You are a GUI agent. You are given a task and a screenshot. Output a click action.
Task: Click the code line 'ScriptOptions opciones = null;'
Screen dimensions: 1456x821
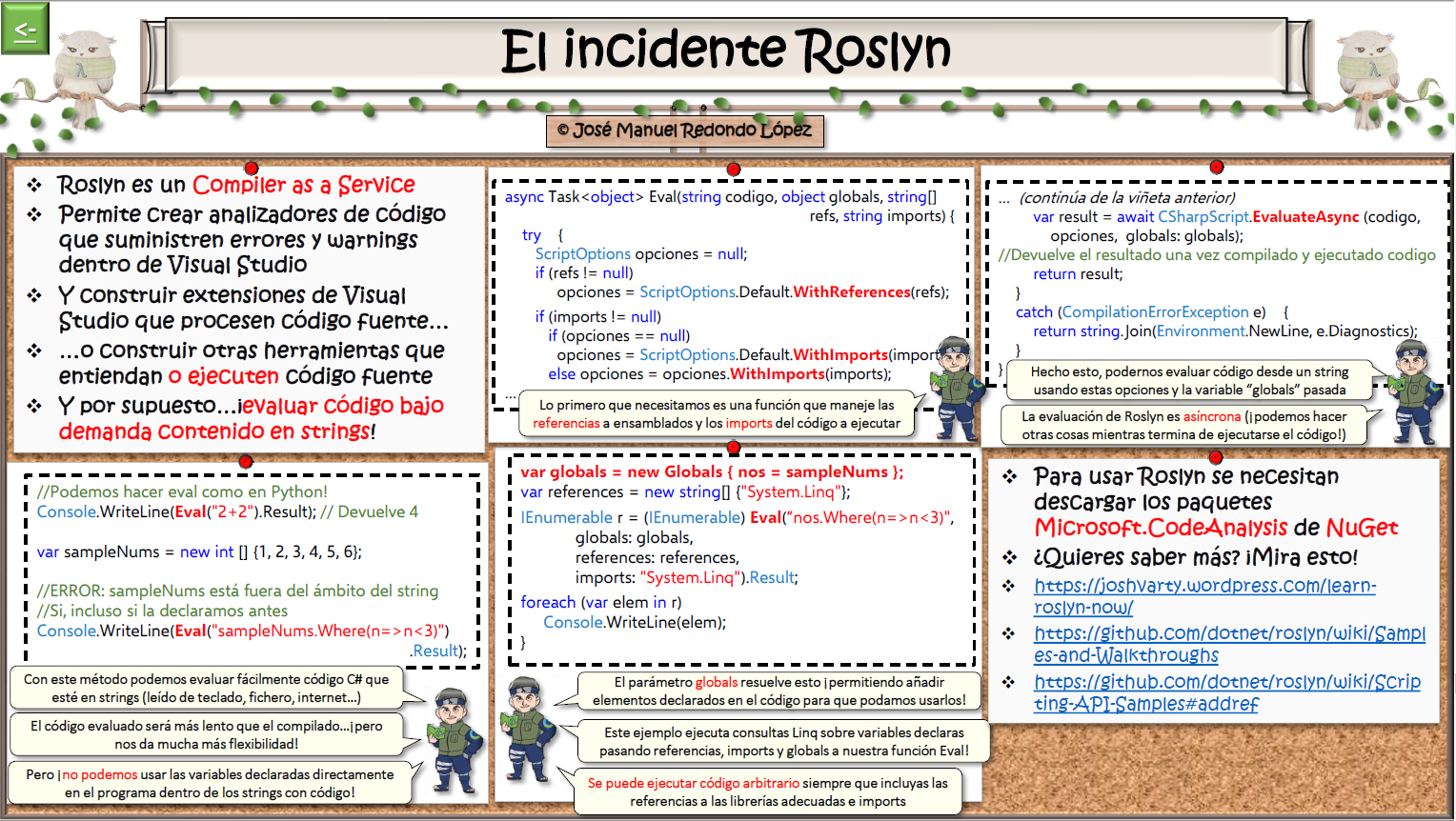pos(640,254)
